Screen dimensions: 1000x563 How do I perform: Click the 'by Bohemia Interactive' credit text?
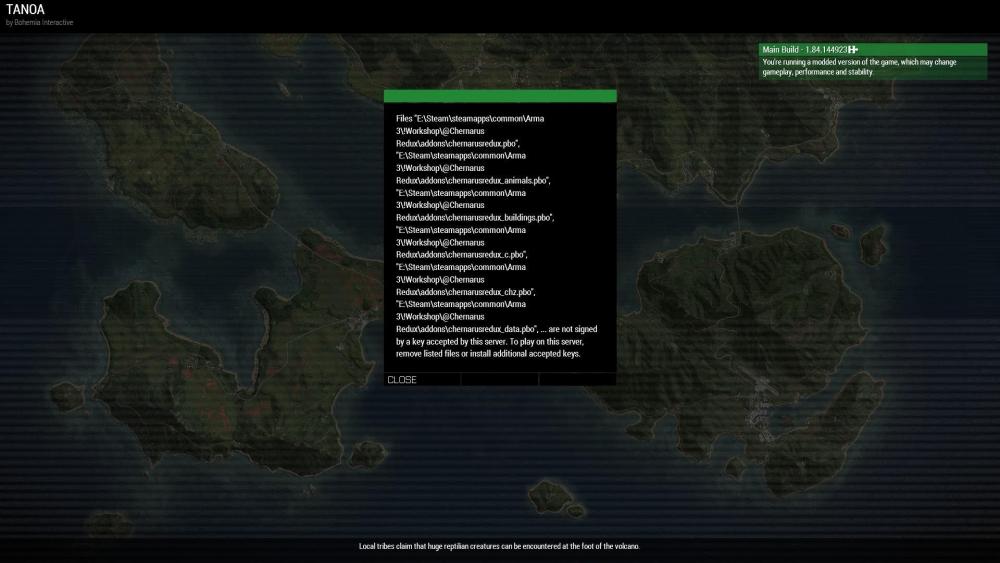(x=40, y=22)
